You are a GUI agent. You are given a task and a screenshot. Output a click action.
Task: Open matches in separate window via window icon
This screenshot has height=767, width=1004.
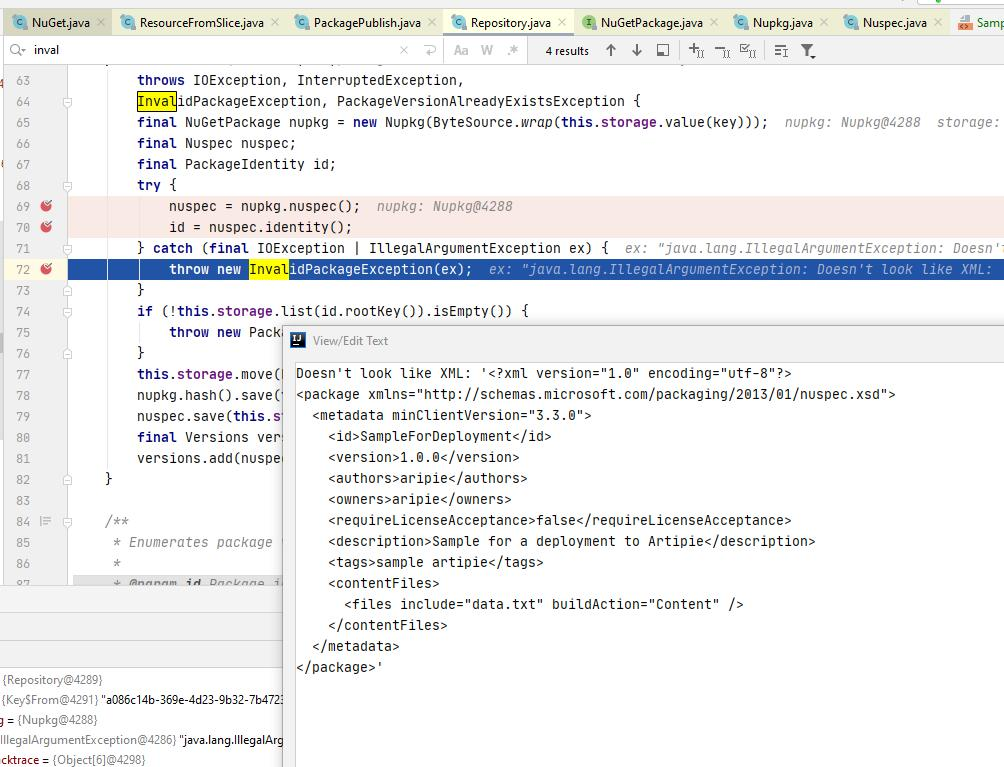pyautogui.click(x=664, y=48)
